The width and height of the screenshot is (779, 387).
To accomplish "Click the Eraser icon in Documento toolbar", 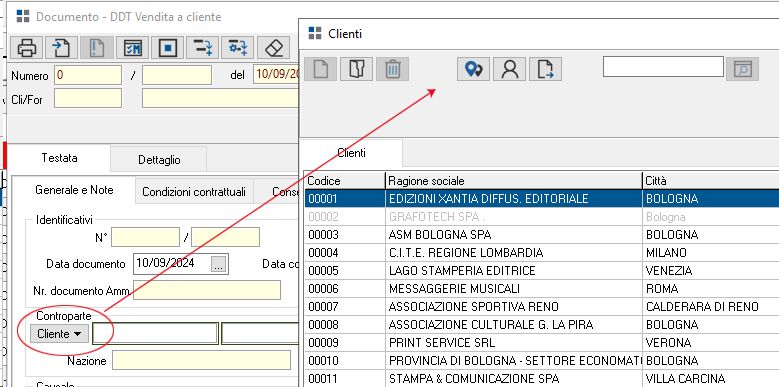I will pyautogui.click(x=274, y=48).
